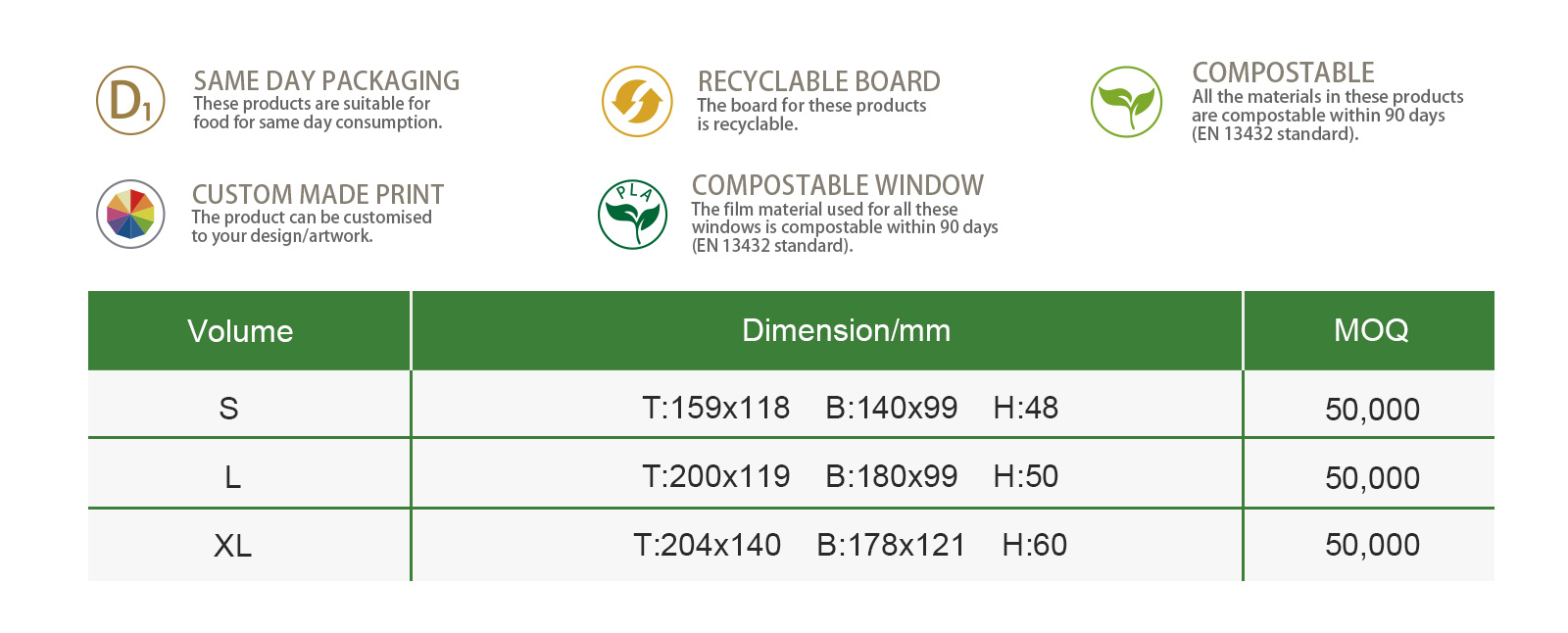Viewport: 1568px width, 633px height.
Task: Click the green compostable leaf icon
Action: click(1127, 102)
